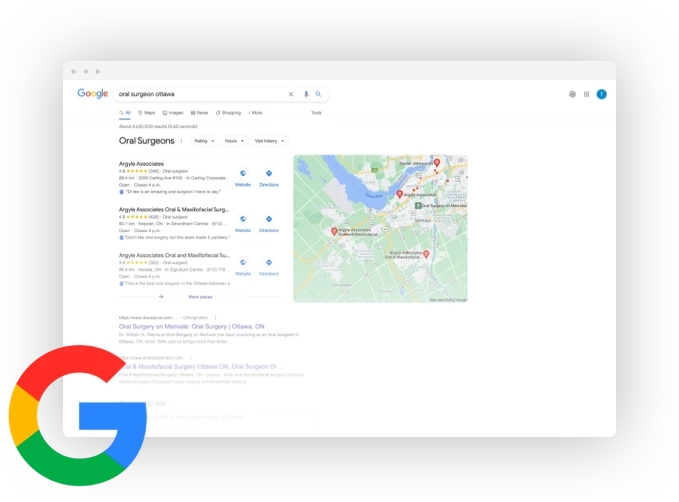Screen dimensions: 679x502
Task: Visit Website for the first Argyle Associates listing
Action: click(x=243, y=178)
